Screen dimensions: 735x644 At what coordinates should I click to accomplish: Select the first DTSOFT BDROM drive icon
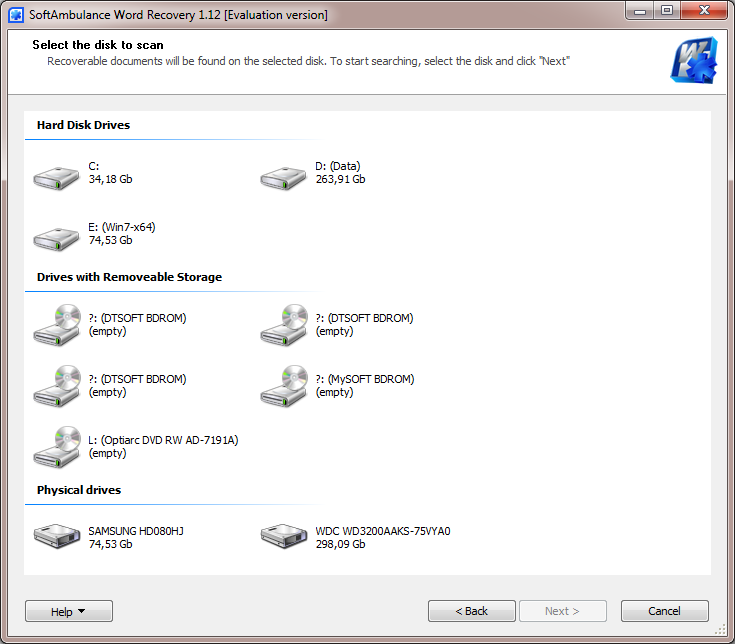coord(56,325)
